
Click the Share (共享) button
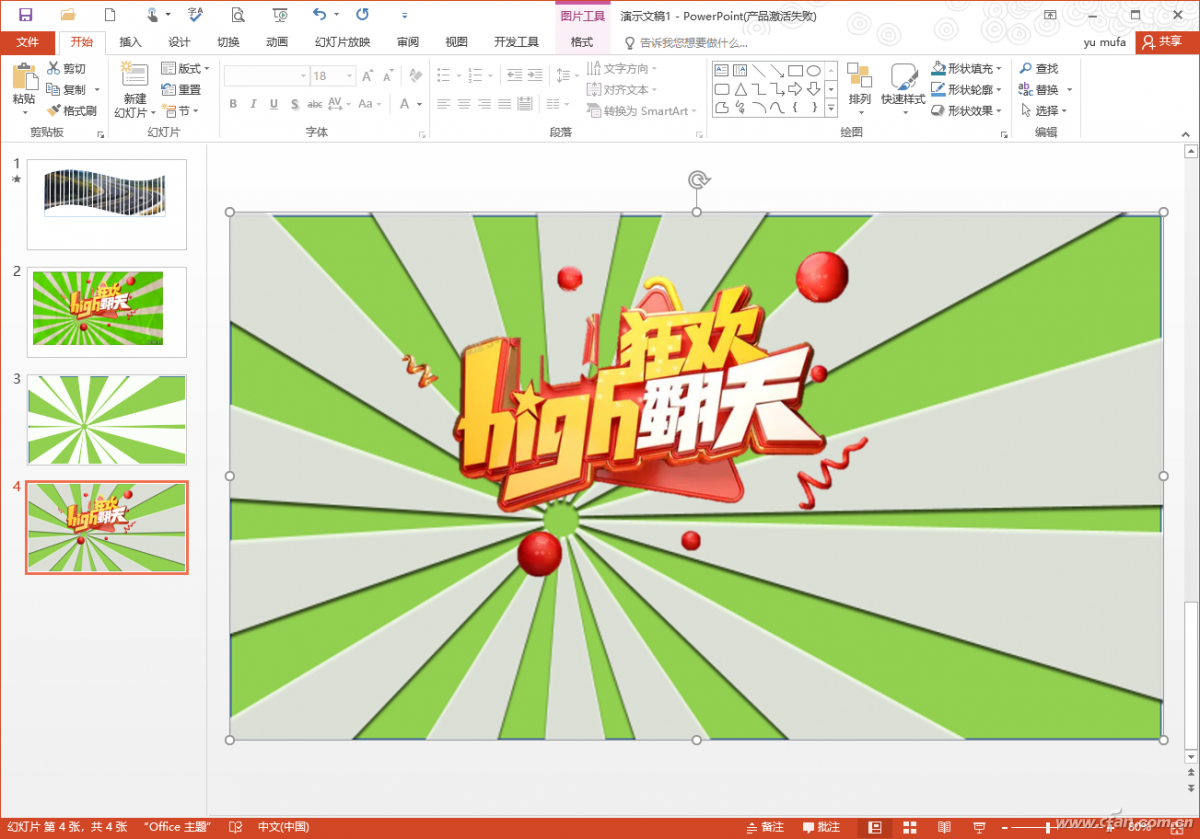[1162, 42]
